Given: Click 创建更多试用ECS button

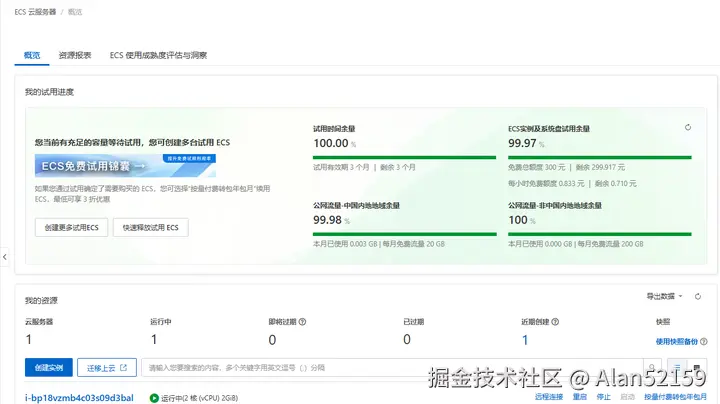Looking at the screenshot, I should coord(72,227).
